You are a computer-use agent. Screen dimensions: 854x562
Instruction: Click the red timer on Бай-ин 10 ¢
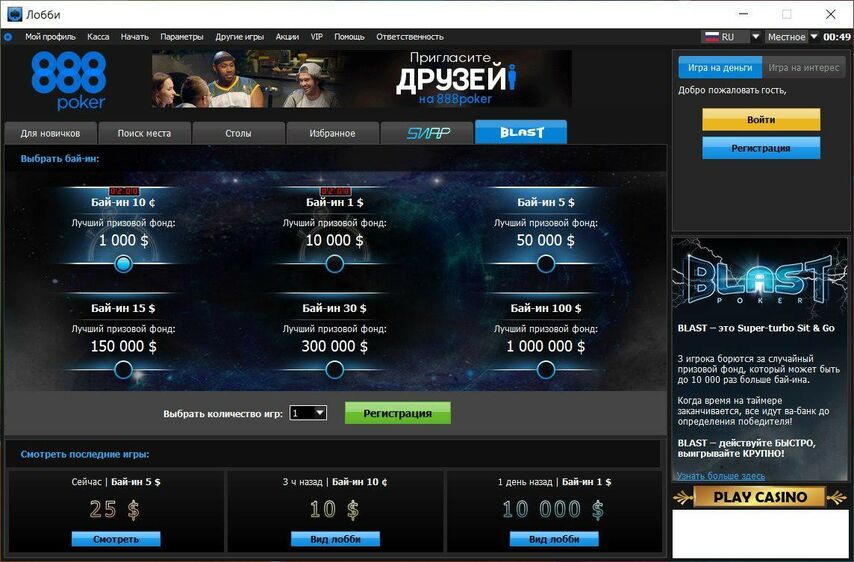[x=124, y=191]
